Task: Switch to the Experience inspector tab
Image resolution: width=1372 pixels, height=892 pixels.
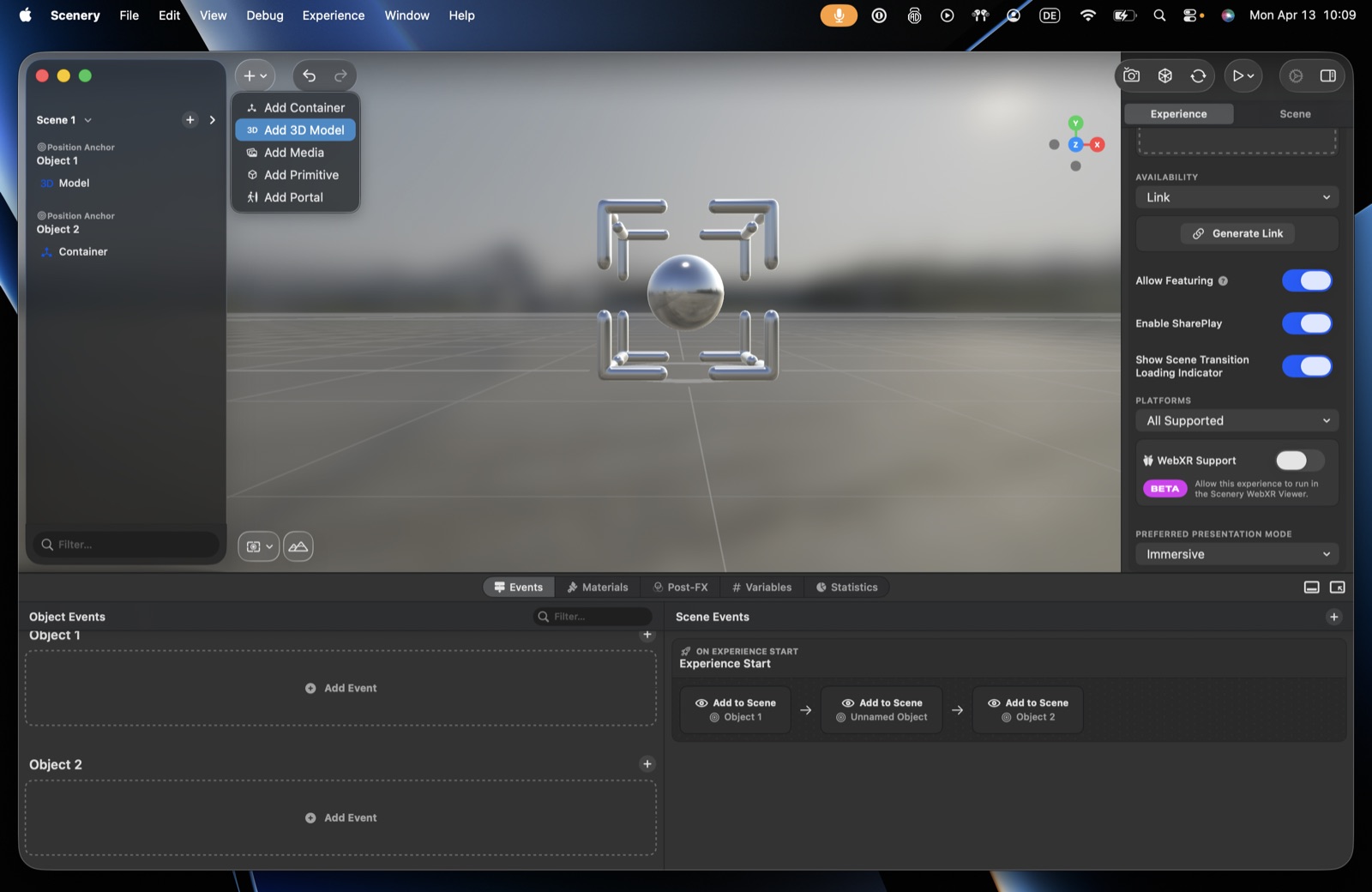Action: tap(1178, 114)
